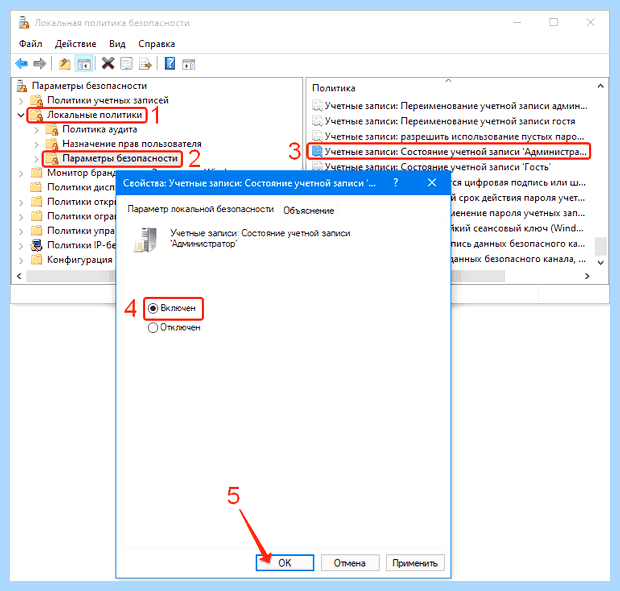620x591 pixels.
Task: Open the Файл menu
Action: 30,44
